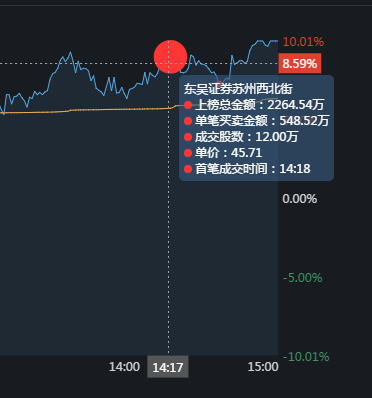Click the 首笔成交时间 14:18 tooltip row

(247, 169)
